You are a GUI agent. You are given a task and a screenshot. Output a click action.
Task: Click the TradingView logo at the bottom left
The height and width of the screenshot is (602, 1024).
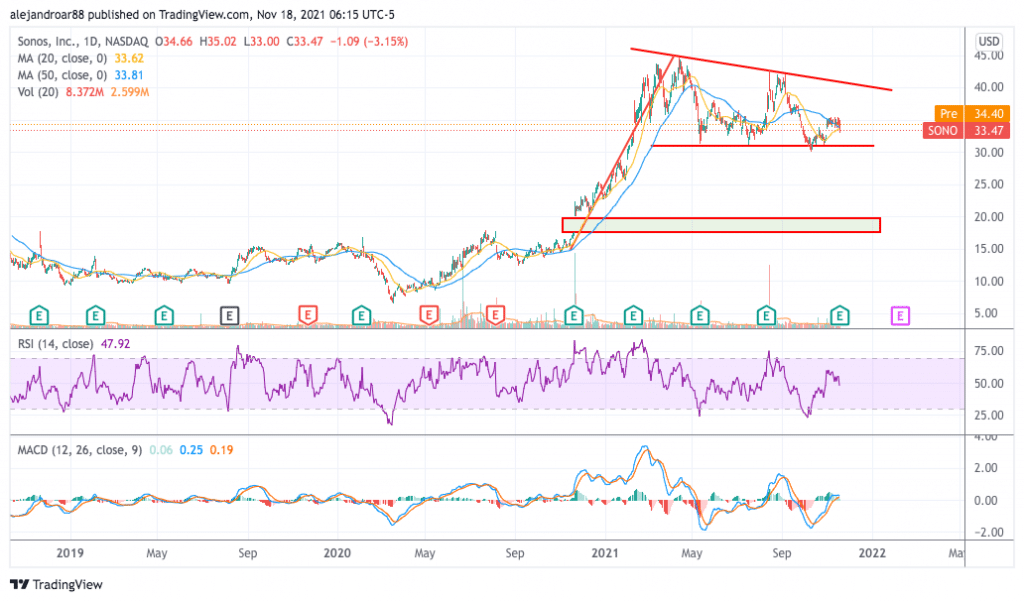[57, 584]
